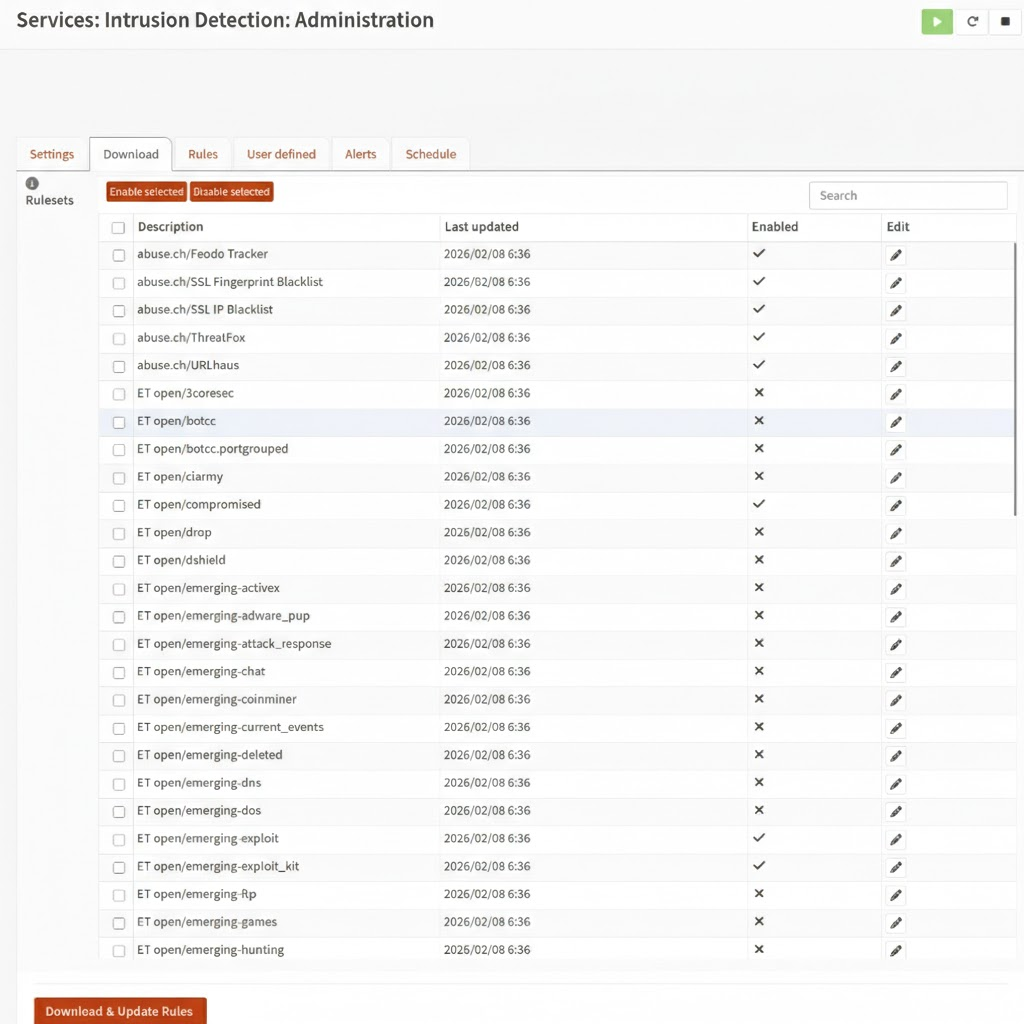Screen dimensions: 1024x1024
Task: Select the ET open/emerging-dns checkbox
Action: [119, 784]
